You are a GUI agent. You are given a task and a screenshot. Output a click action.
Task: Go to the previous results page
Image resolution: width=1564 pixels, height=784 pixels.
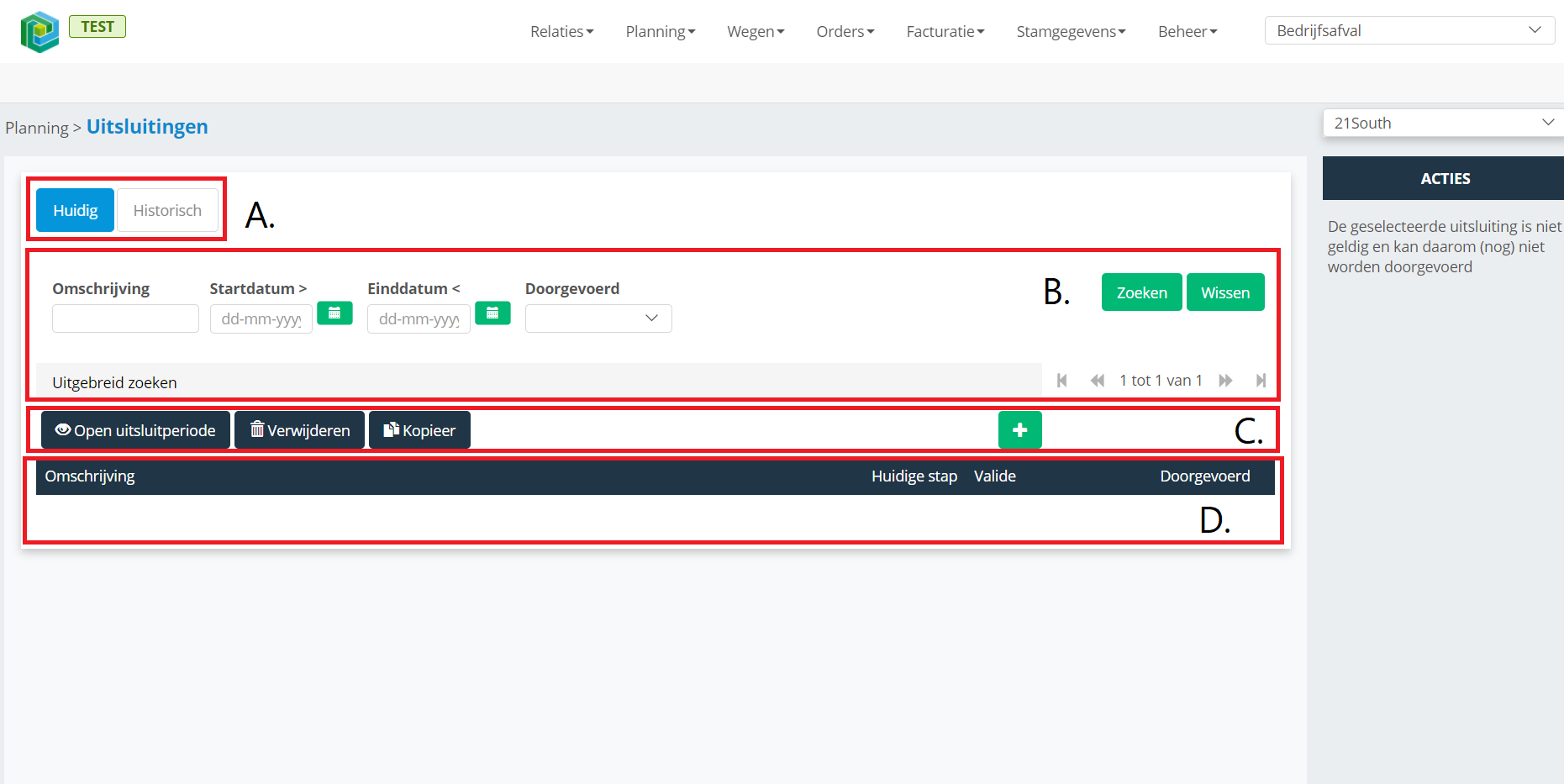point(1098,381)
